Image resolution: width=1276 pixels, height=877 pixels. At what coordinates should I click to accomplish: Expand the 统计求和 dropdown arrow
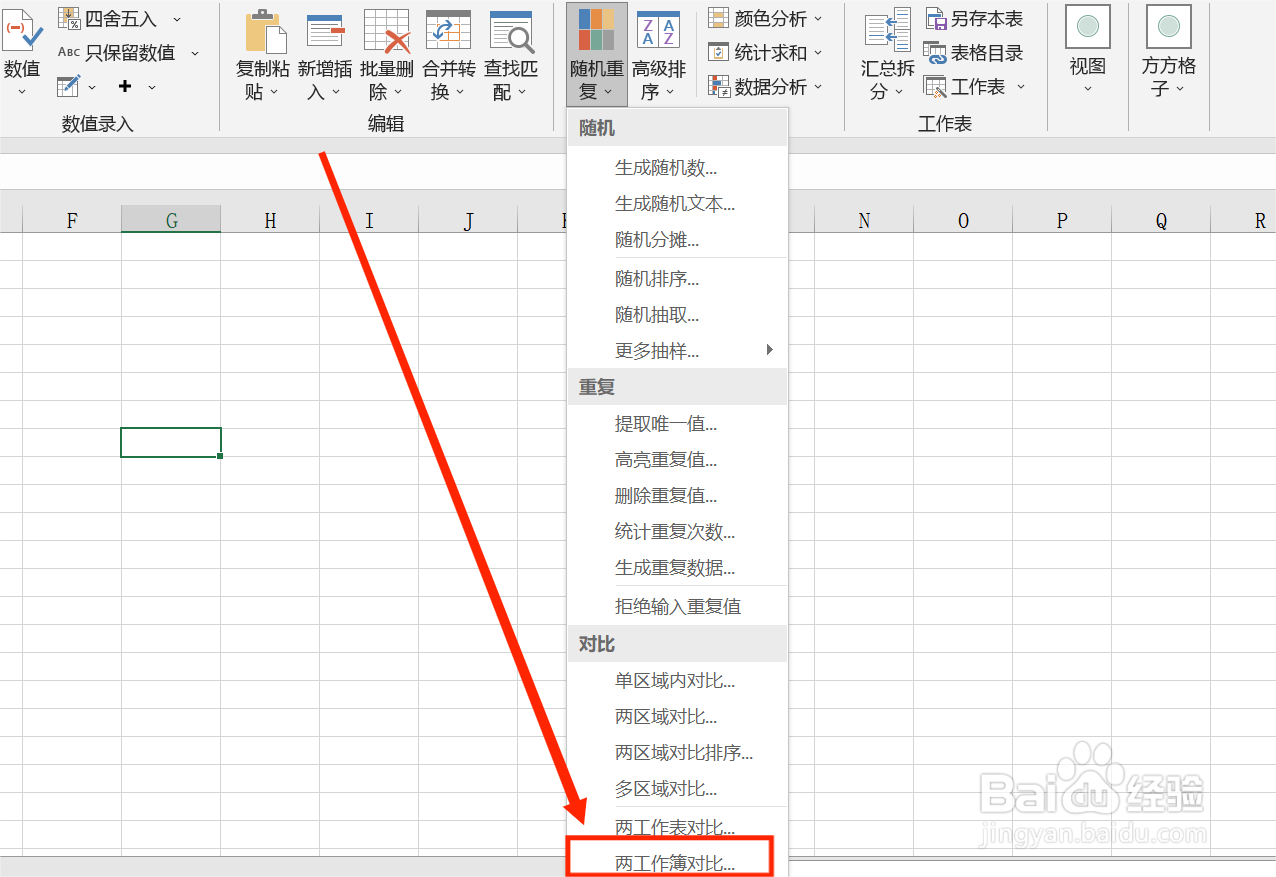818,53
